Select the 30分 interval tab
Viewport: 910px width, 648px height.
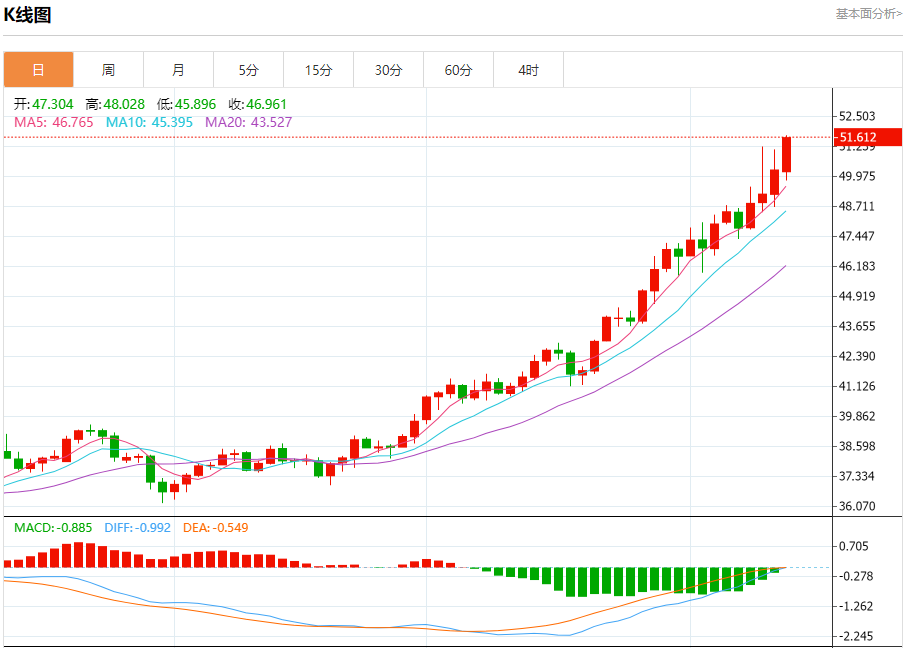coord(388,70)
